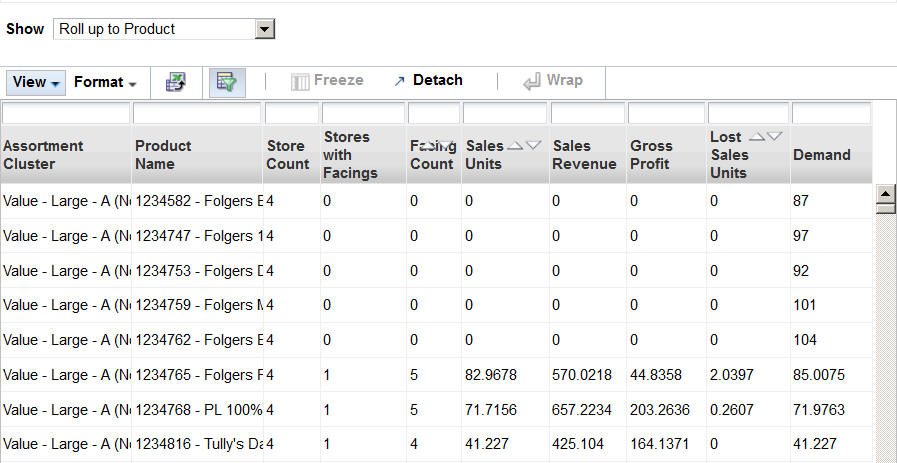Click the Freeze button
Viewport: 897px width, 463px height.
point(327,81)
